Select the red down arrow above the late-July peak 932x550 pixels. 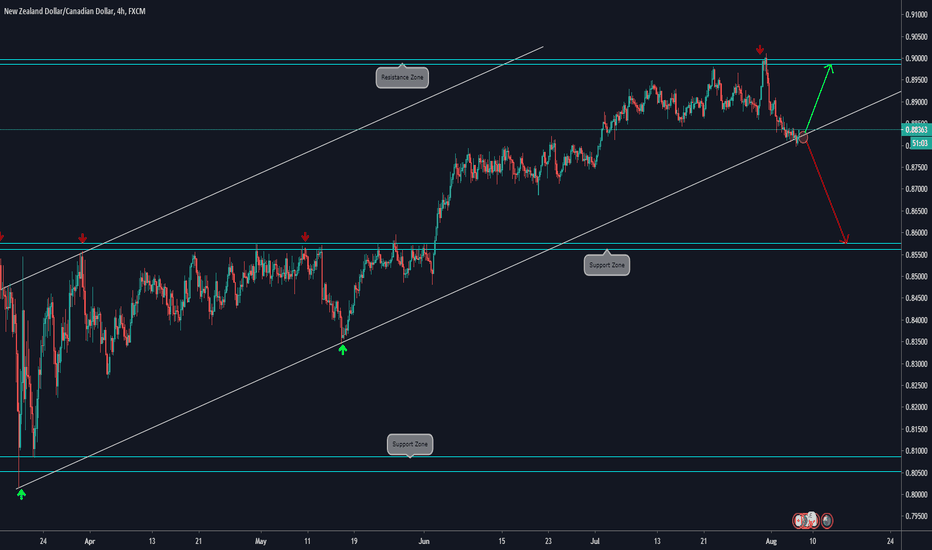[760, 50]
